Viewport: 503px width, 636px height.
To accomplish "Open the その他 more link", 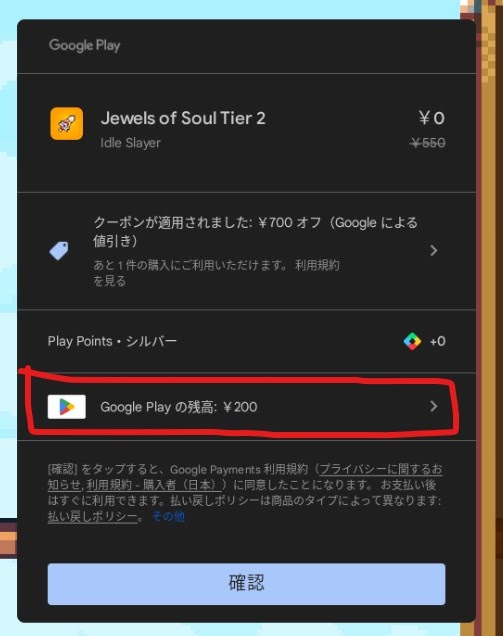I will (x=168, y=516).
